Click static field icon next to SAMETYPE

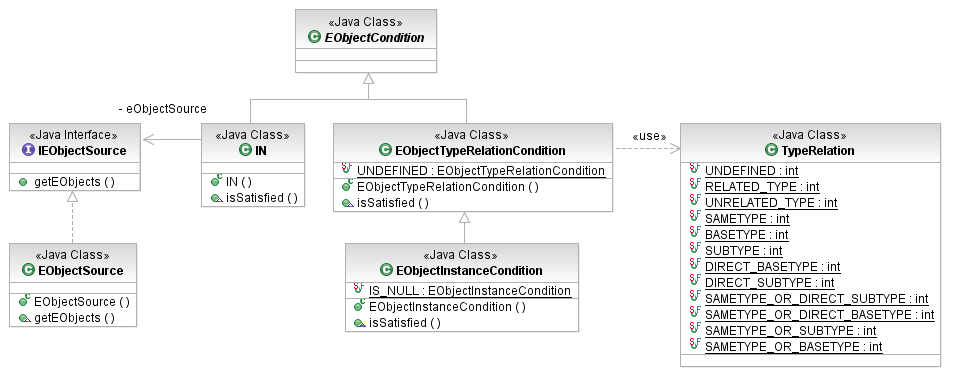tap(695, 217)
